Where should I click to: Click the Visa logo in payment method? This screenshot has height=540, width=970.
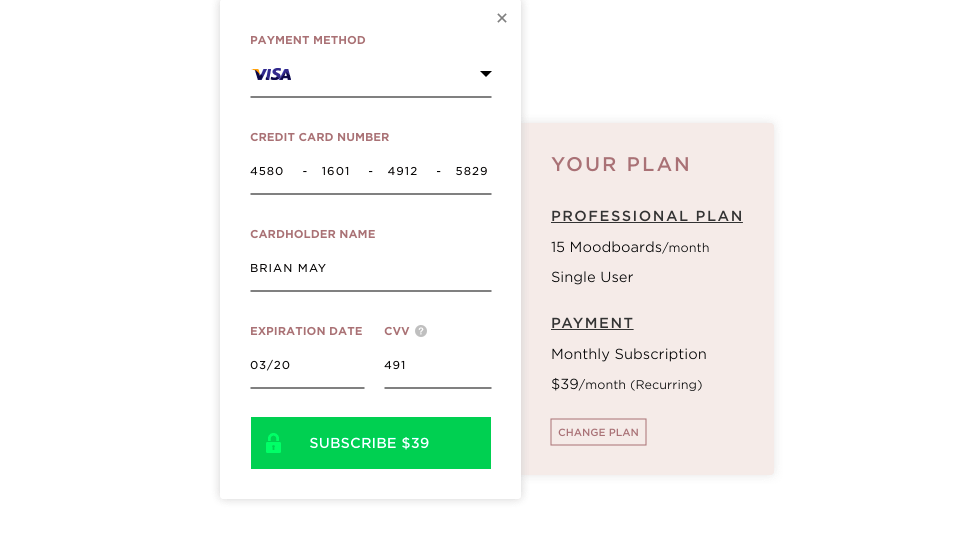[x=272, y=74]
